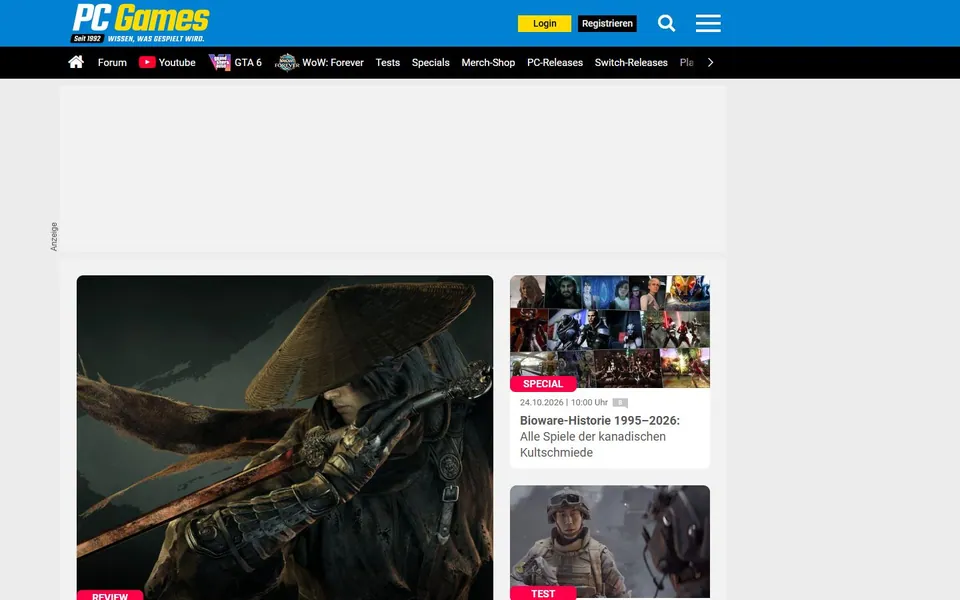Open the Bioware collage thumbnail
The image size is (960, 600).
tap(610, 331)
